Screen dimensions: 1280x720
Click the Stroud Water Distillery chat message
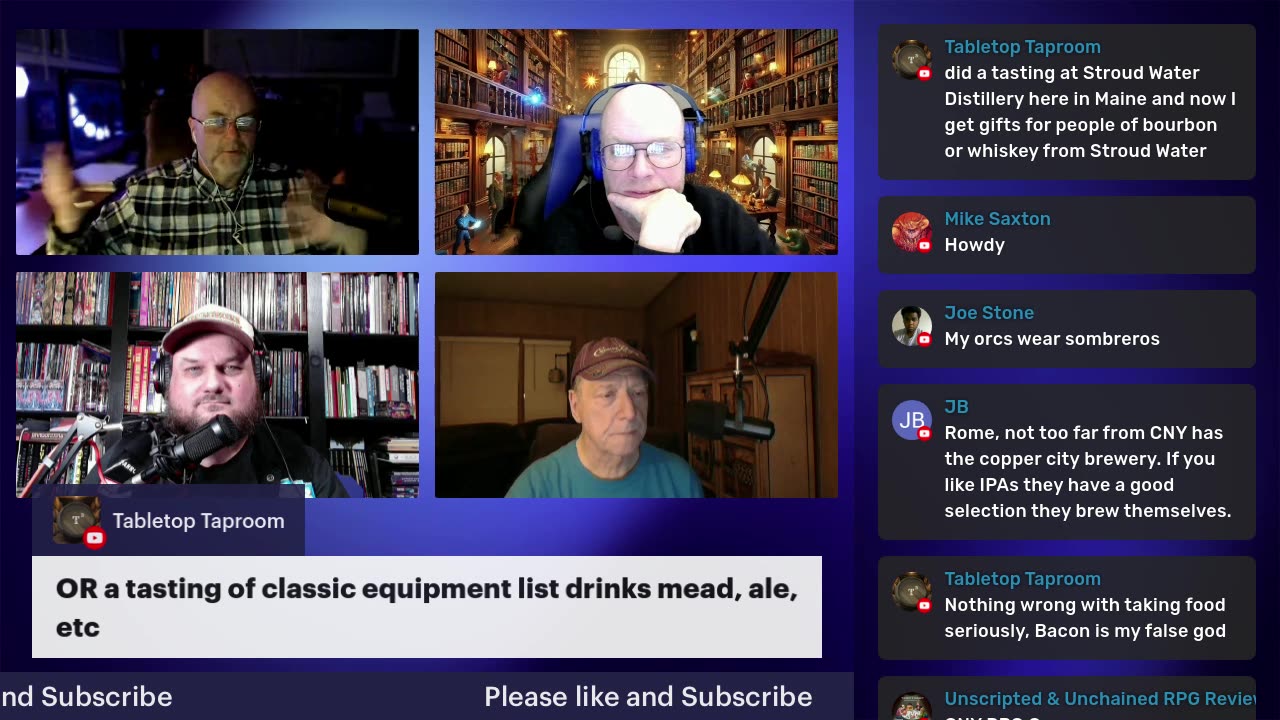pos(1090,112)
